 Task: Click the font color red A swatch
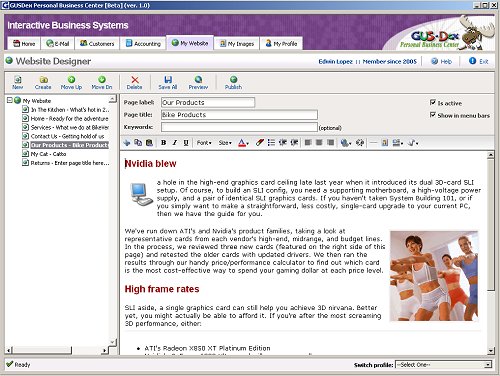(242, 143)
